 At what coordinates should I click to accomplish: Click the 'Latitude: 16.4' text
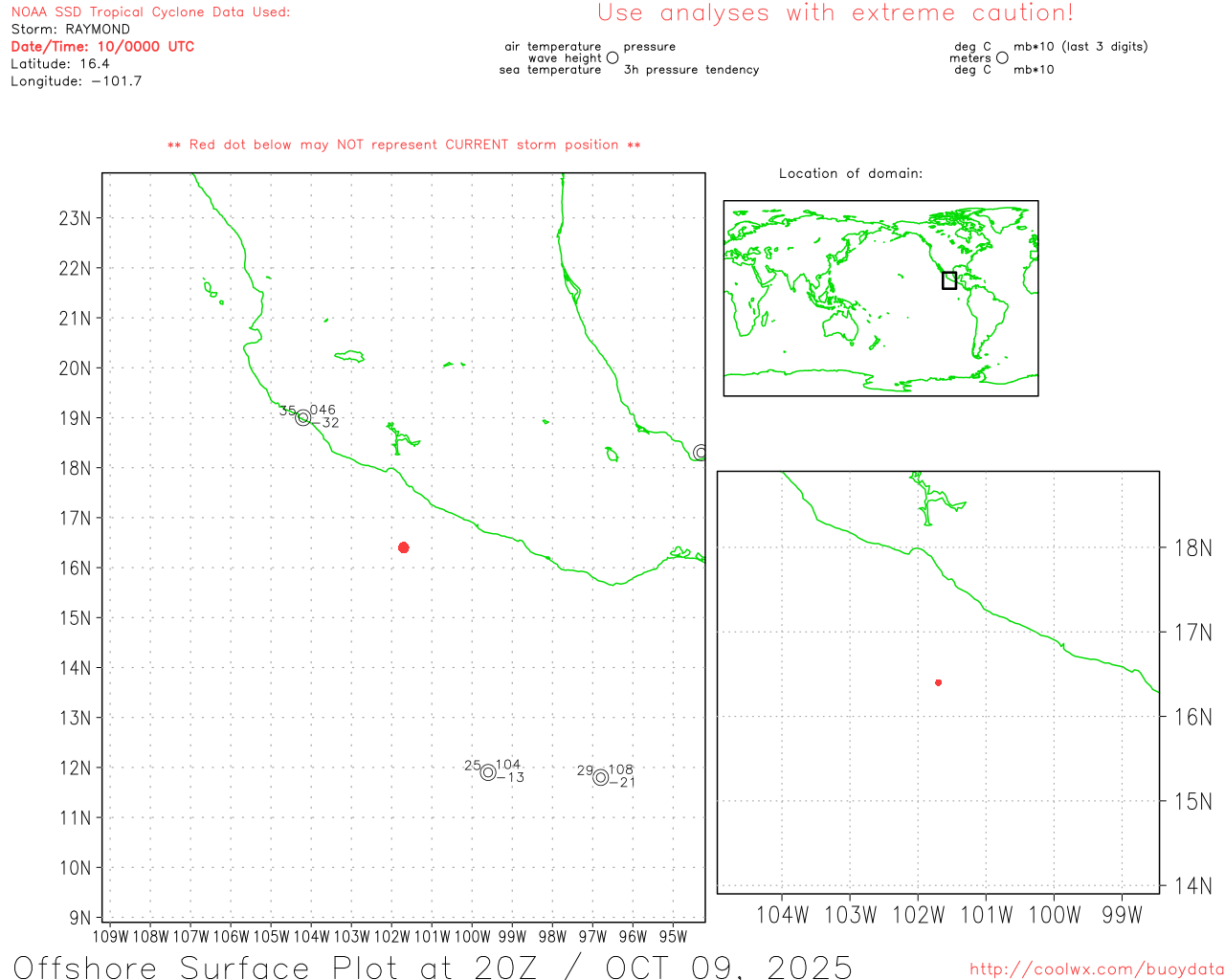point(60,64)
